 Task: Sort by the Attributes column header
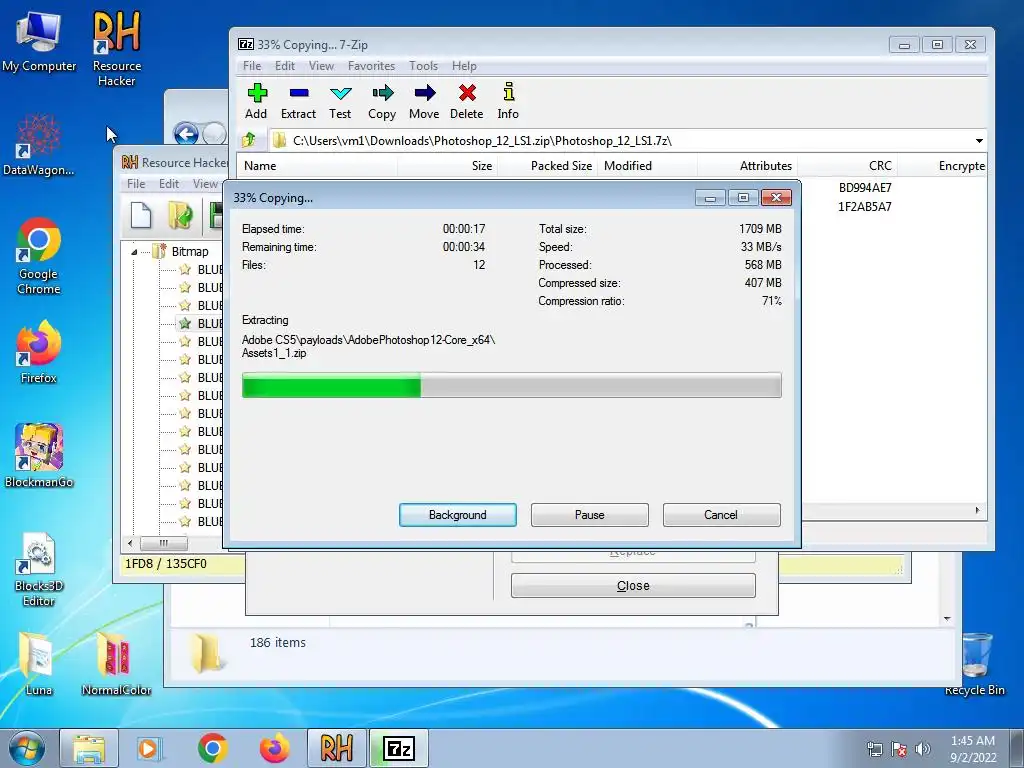(x=748, y=166)
